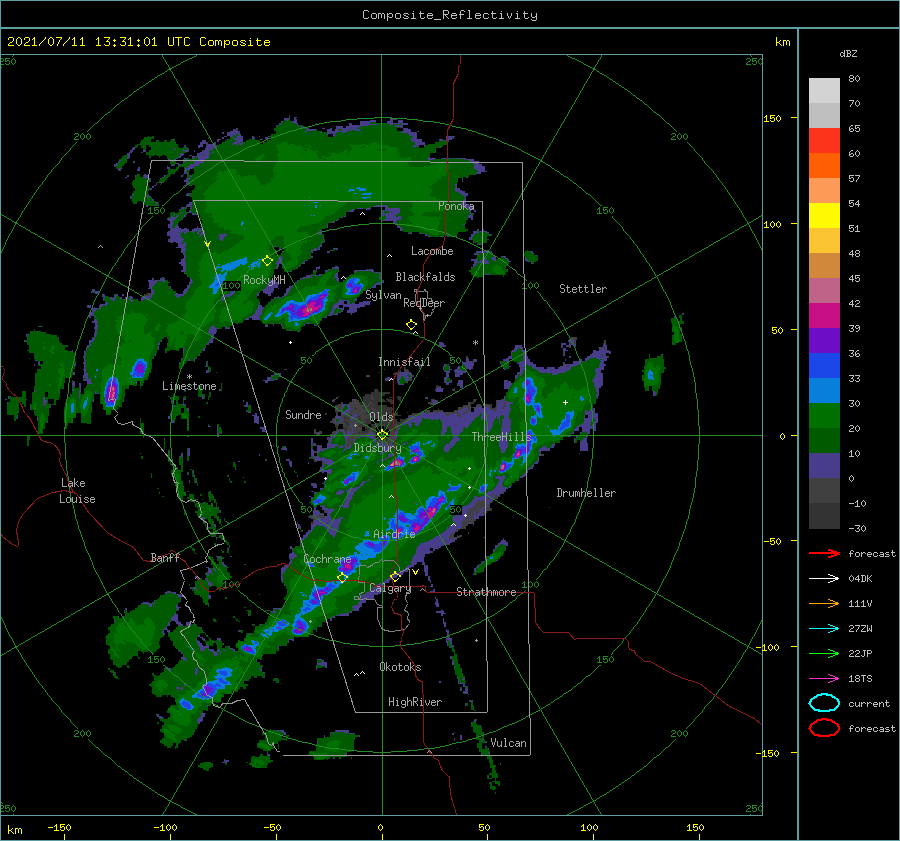Click the red forecast ellipse symbol
This screenshot has height=841, width=900.
(824, 728)
